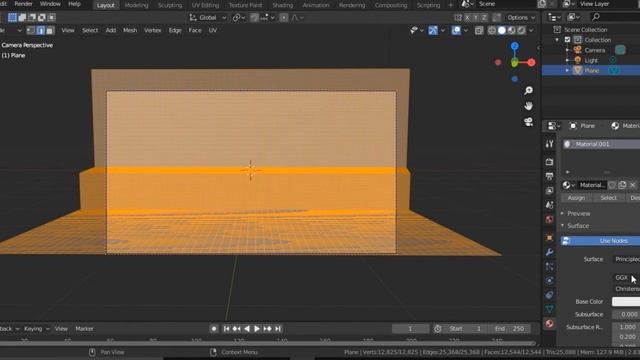This screenshot has width=640, height=360.
Task: Open the Tool properties tab
Action: pyautogui.click(x=549, y=144)
